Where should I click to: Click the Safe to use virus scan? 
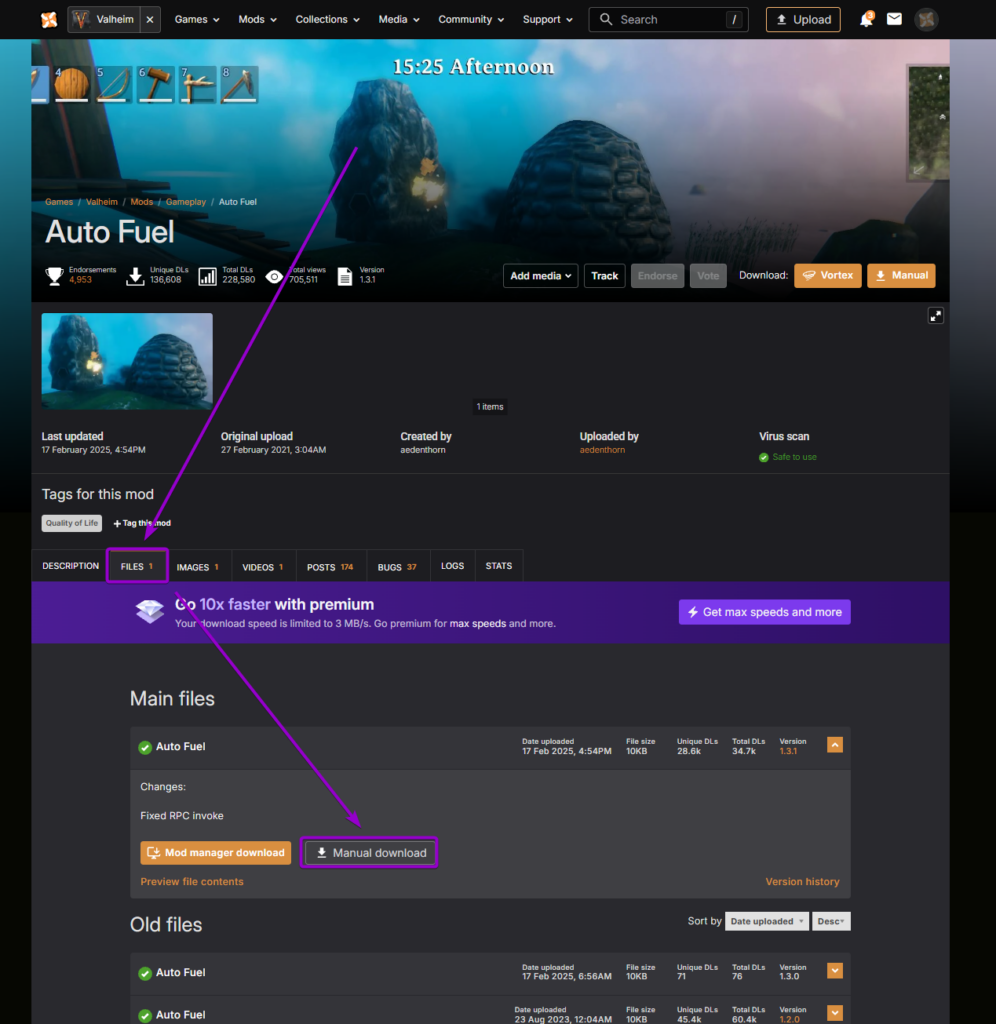[788, 457]
